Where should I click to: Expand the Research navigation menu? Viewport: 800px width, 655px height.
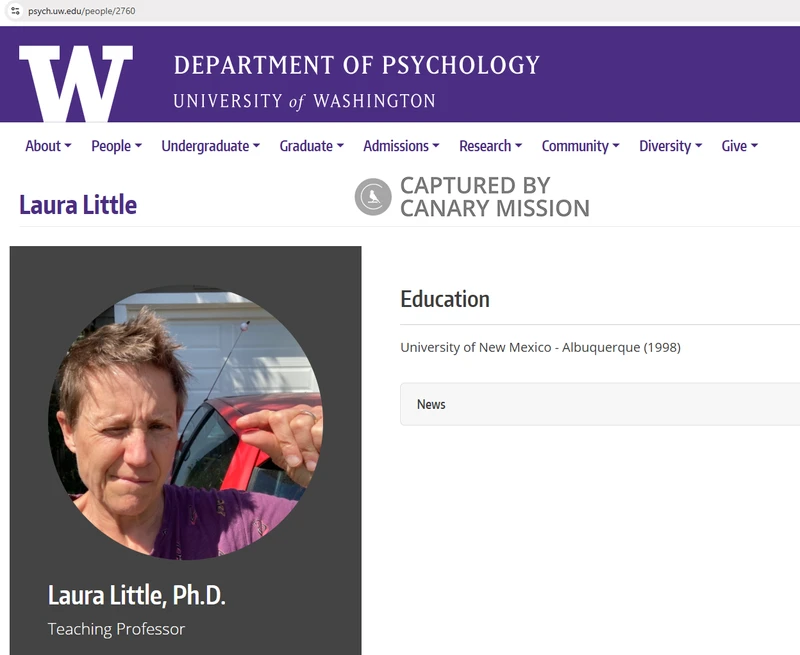coord(490,146)
